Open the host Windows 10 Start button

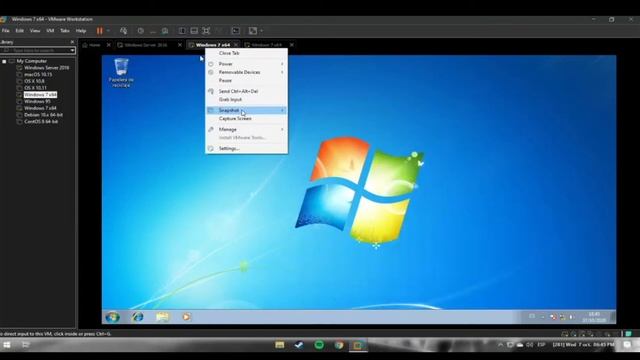7,345
